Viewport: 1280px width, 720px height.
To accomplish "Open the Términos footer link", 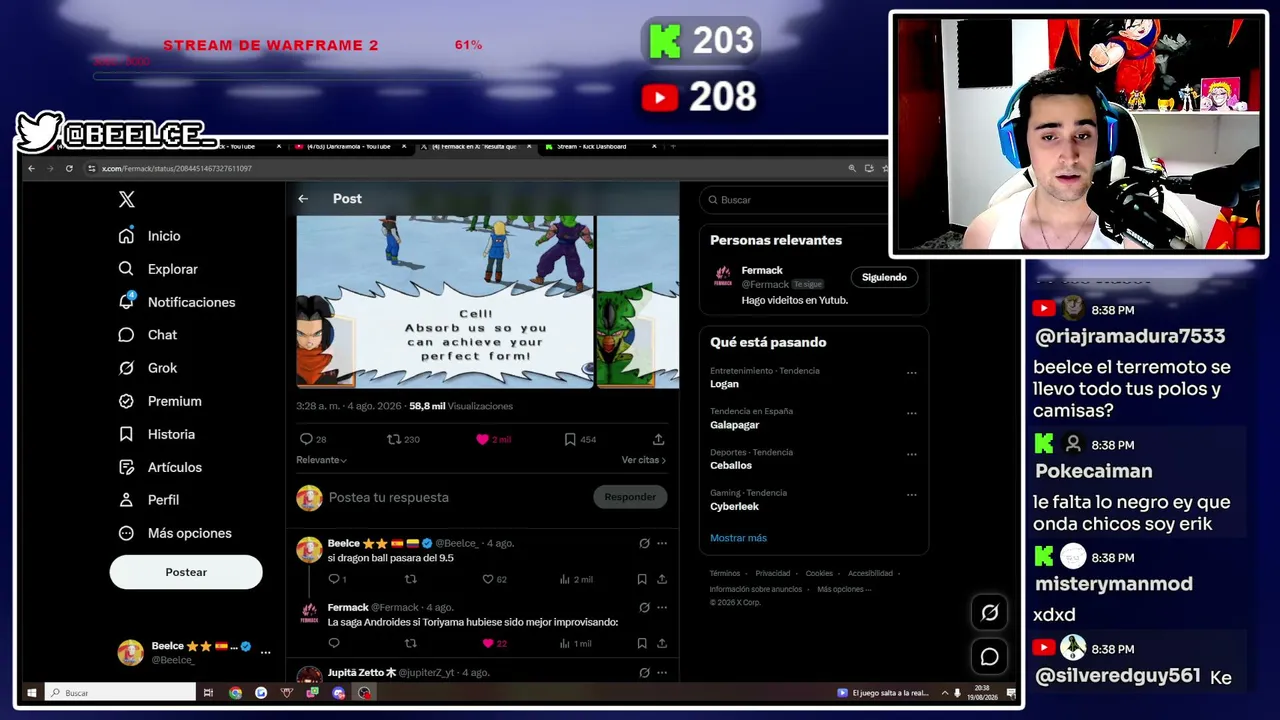I will coord(725,574).
